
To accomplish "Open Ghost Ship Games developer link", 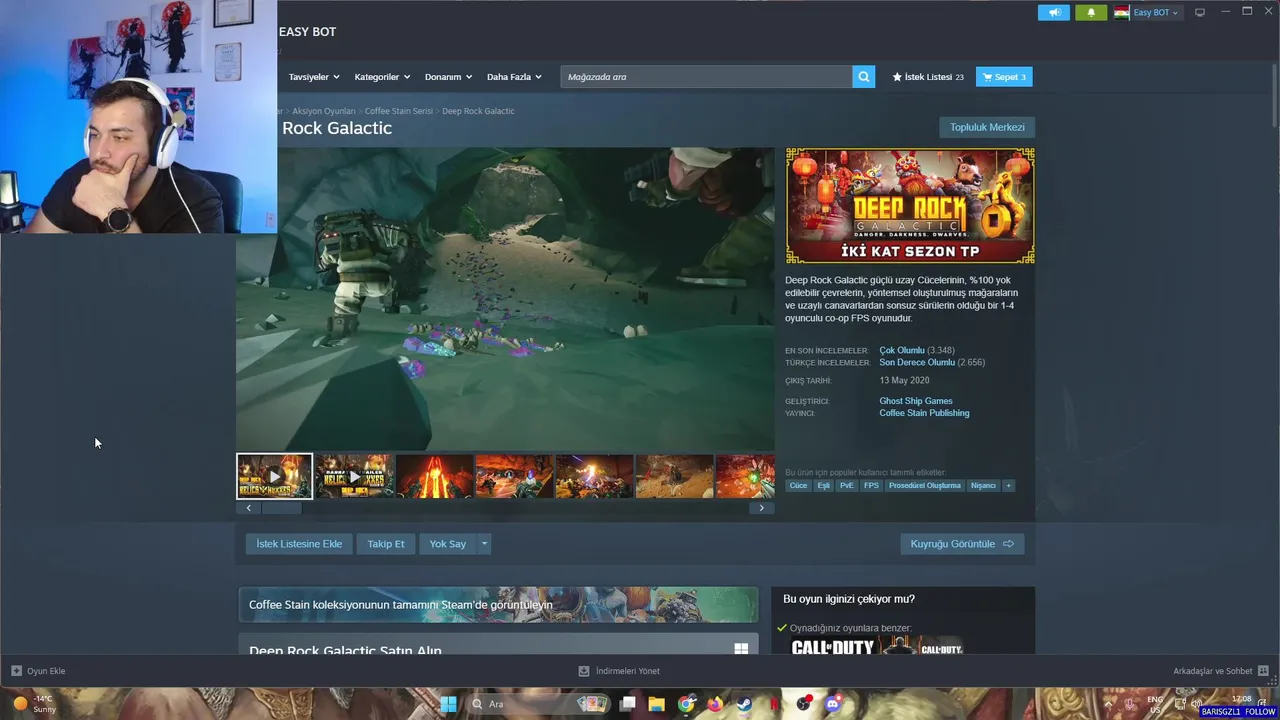I will point(916,401).
